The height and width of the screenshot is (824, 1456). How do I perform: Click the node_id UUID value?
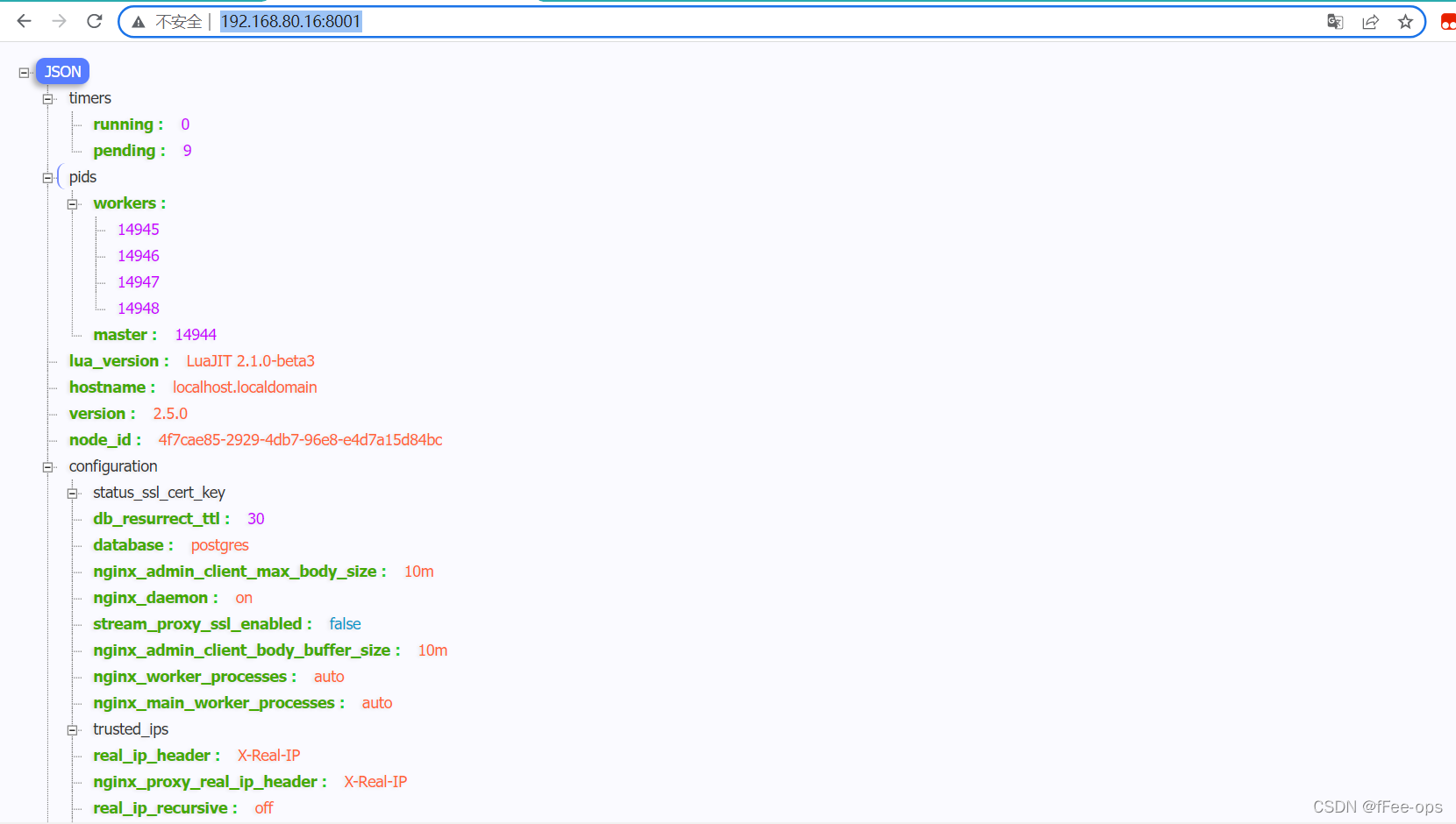point(300,440)
